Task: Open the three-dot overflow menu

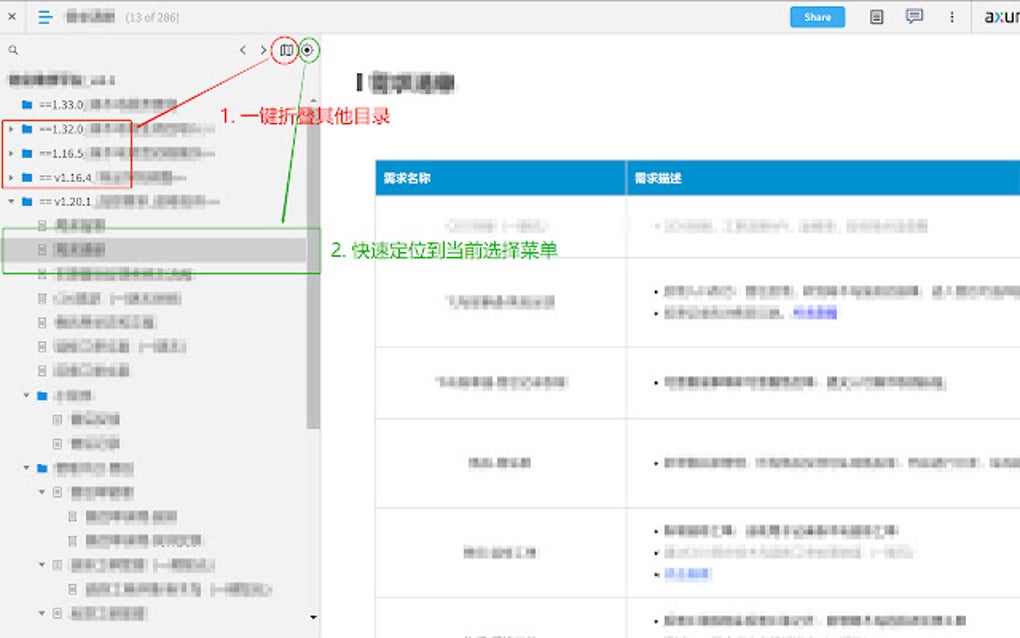Action: [951, 16]
